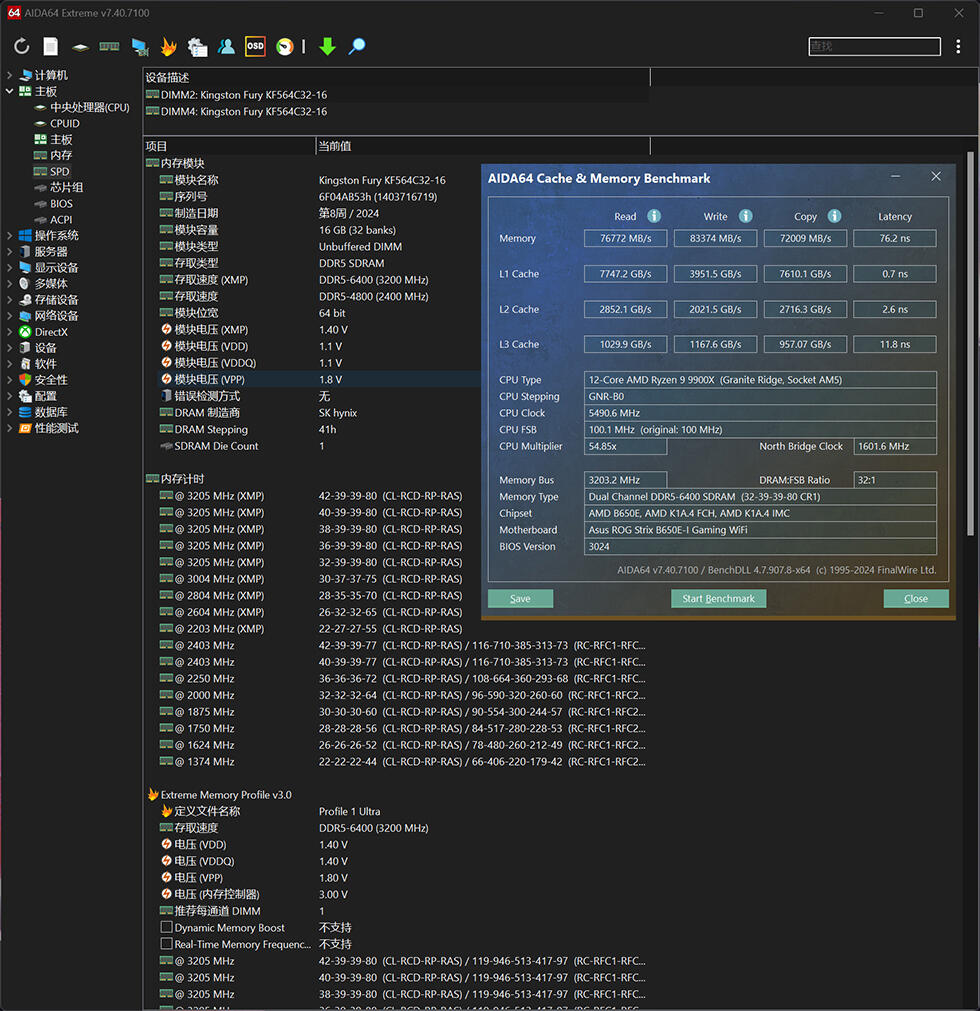Collapse the top-level 主板 tree node arrow

click(10, 92)
